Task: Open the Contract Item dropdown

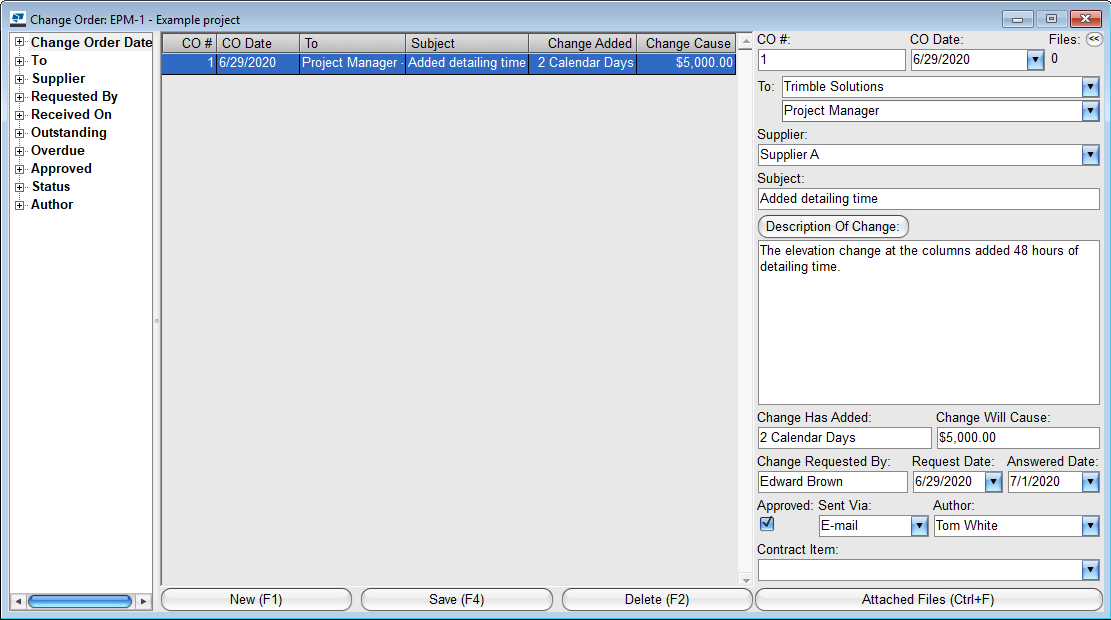Action: click(x=1090, y=570)
